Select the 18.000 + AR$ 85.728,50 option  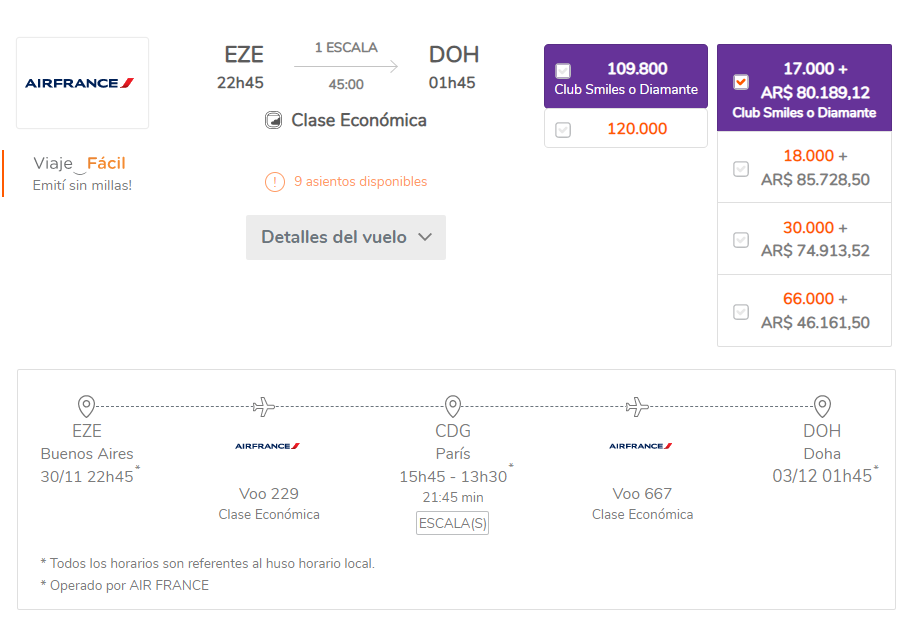[741, 169]
